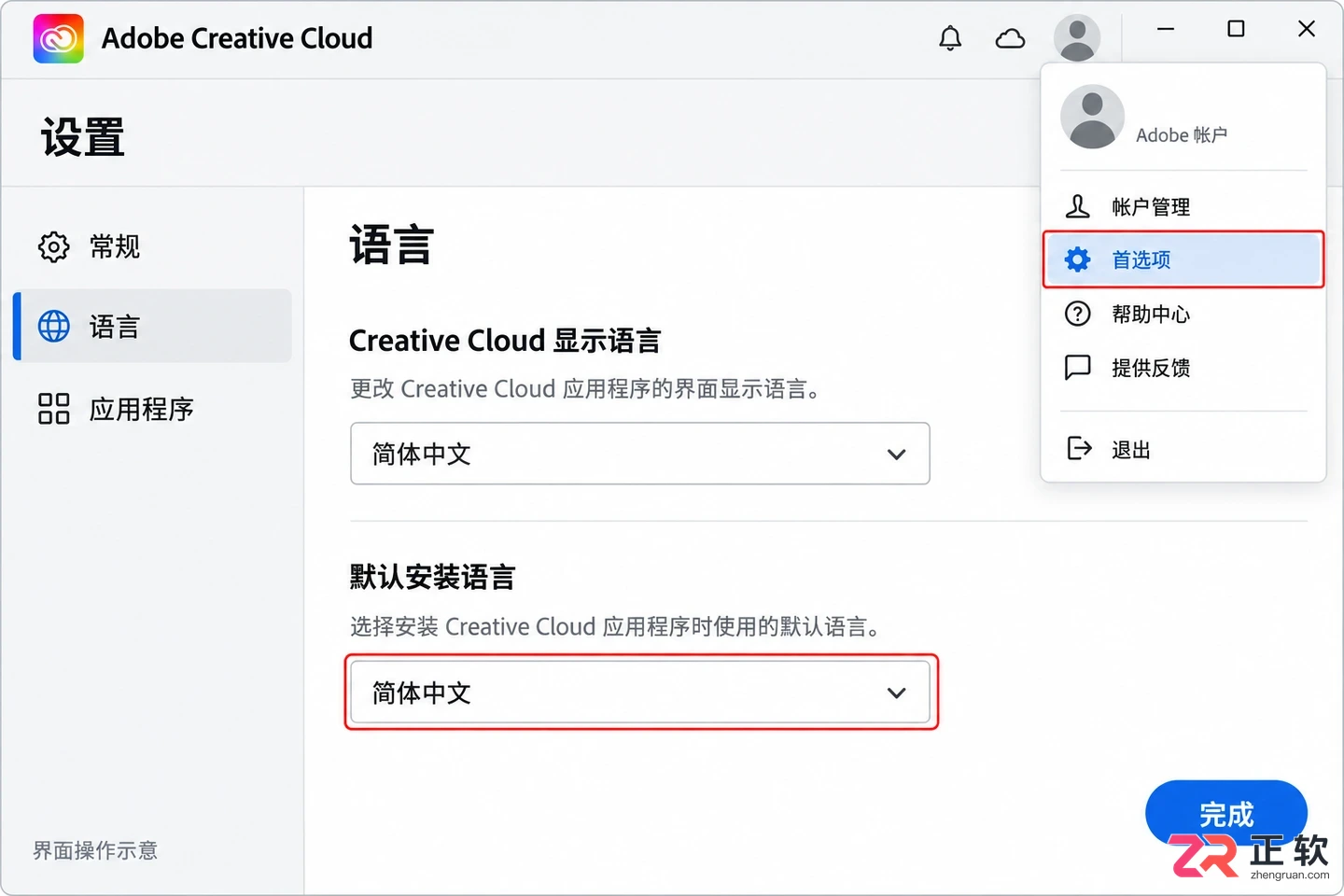Click the Adobe Creative Cloud logo icon
1344x896 pixels.
pyautogui.click(x=58, y=38)
